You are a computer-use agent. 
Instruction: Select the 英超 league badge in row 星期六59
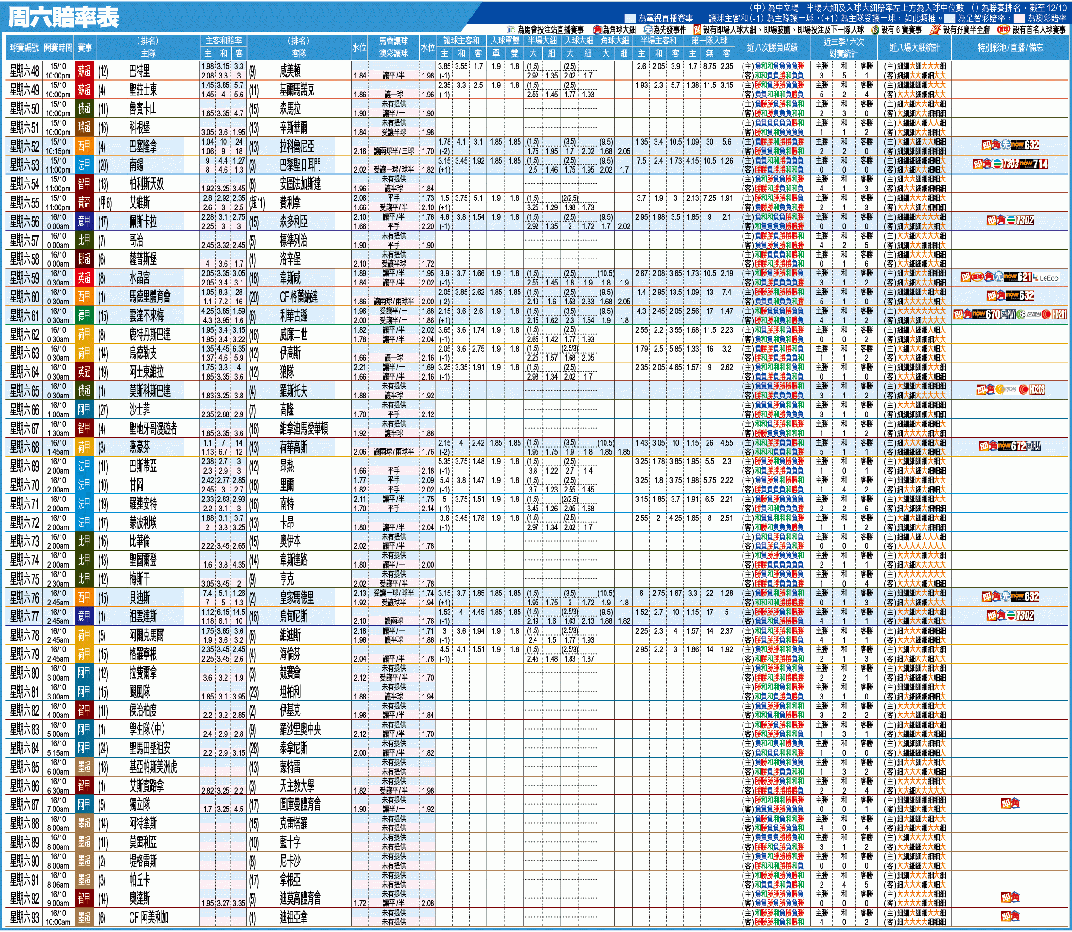[x=84, y=278]
